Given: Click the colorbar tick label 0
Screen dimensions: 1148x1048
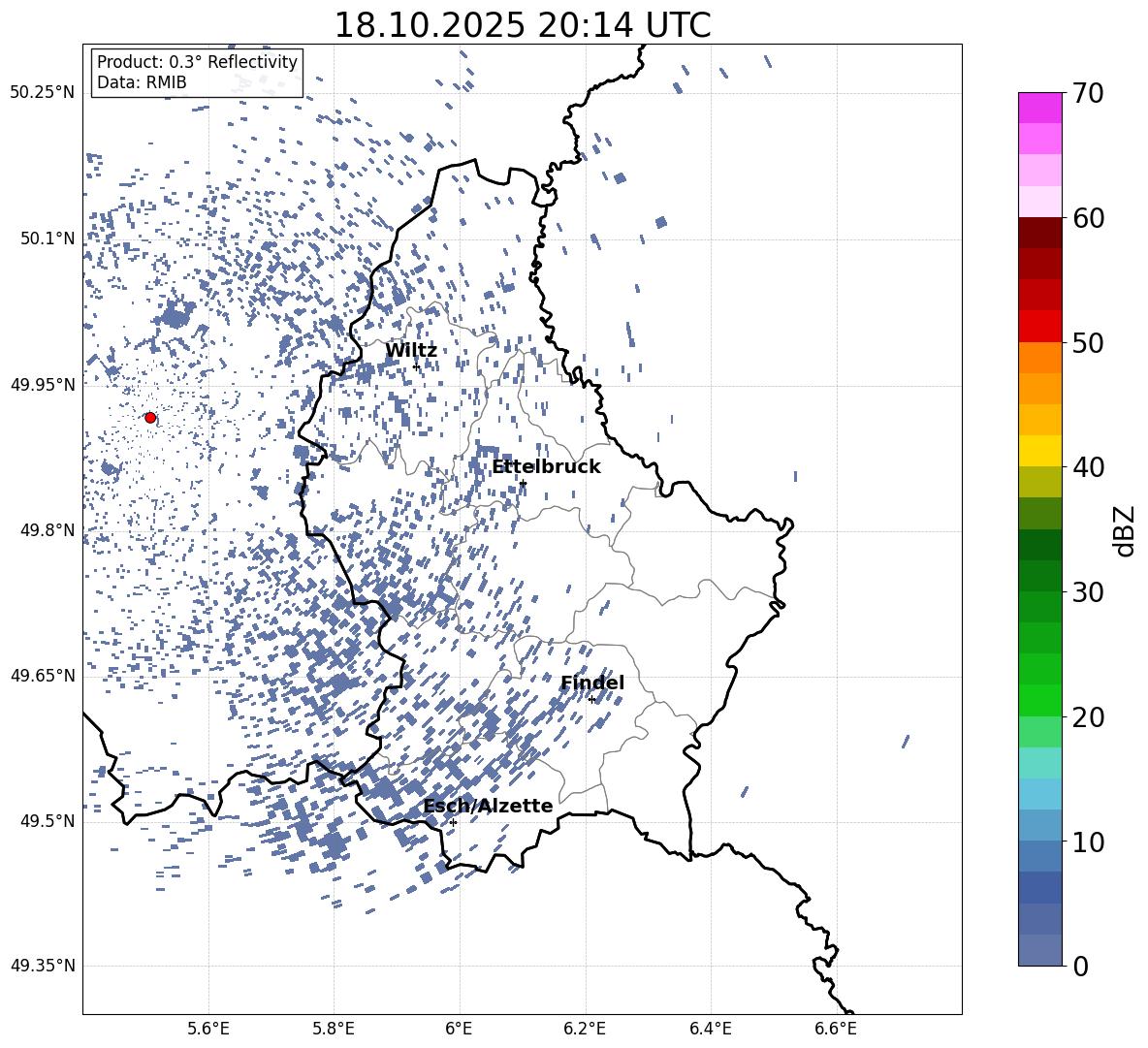Looking at the screenshot, I should point(1080,966).
